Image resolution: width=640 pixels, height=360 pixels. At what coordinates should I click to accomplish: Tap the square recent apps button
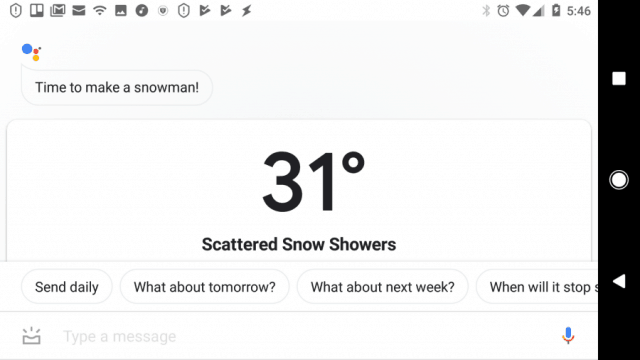point(619,78)
